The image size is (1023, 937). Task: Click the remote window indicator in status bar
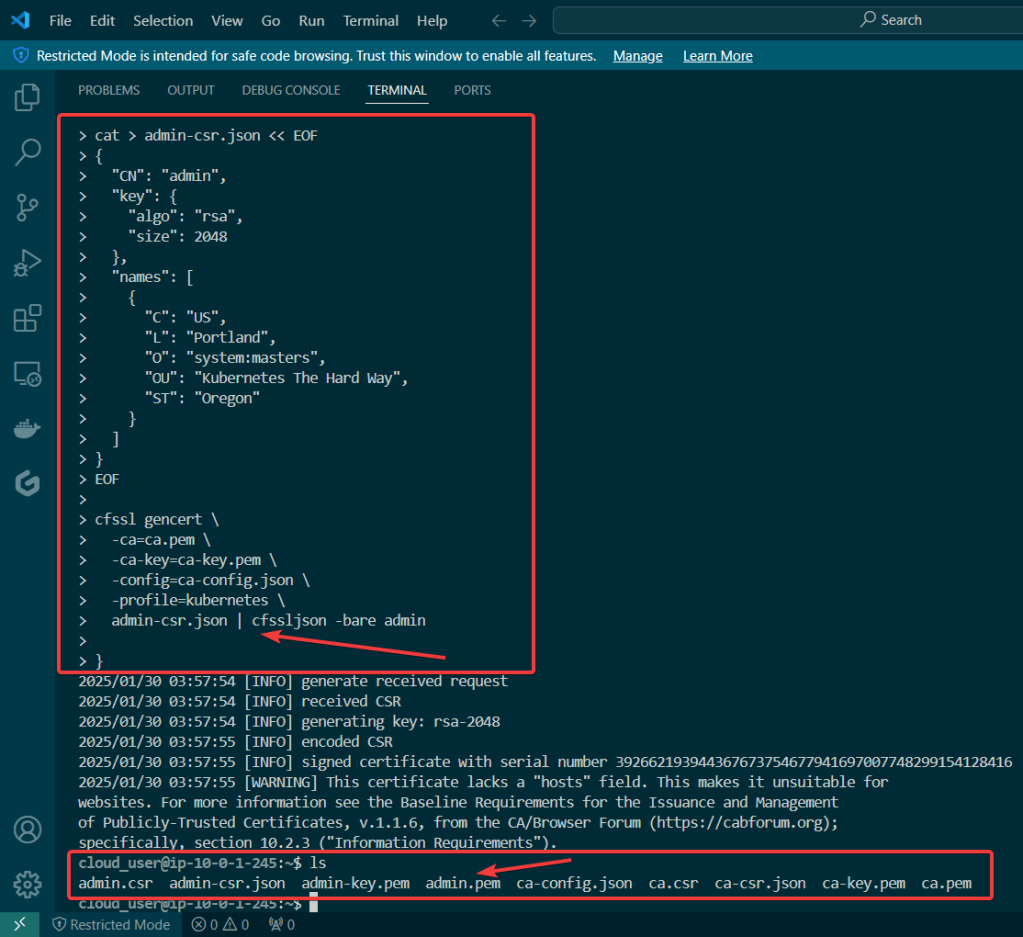pyautogui.click(x=19, y=925)
